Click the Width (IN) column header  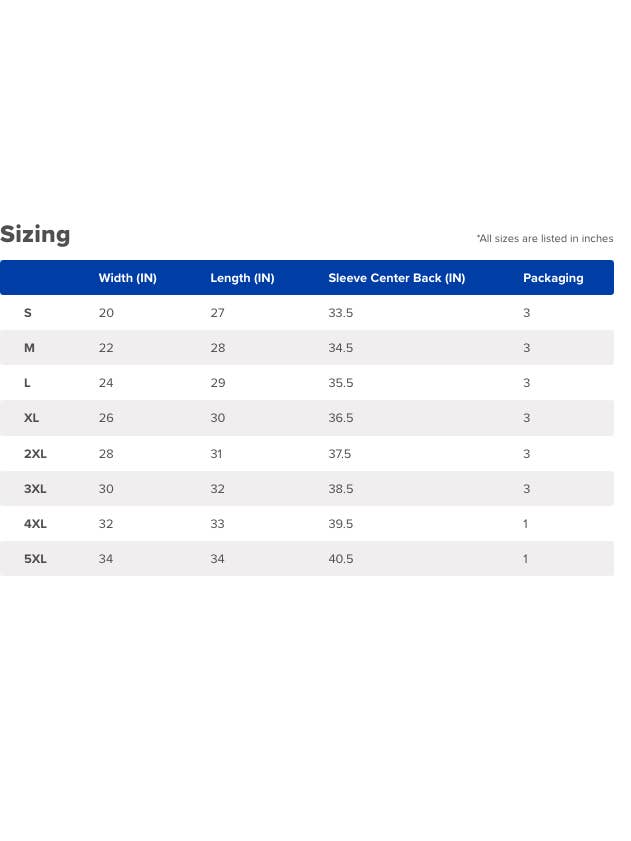click(x=127, y=278)
